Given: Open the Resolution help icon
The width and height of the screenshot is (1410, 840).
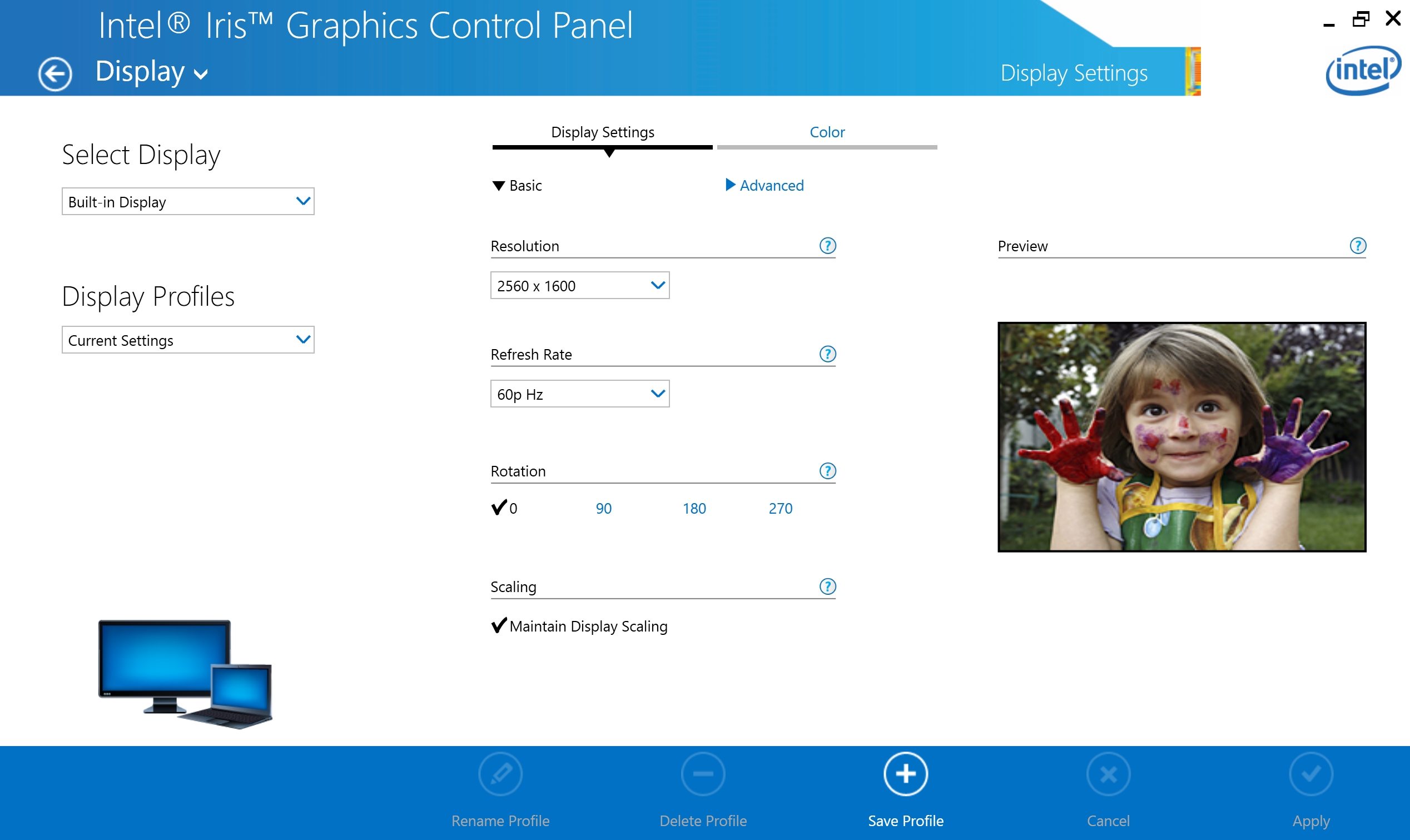Looking at the screenshot, I should (x=827, y=246).
